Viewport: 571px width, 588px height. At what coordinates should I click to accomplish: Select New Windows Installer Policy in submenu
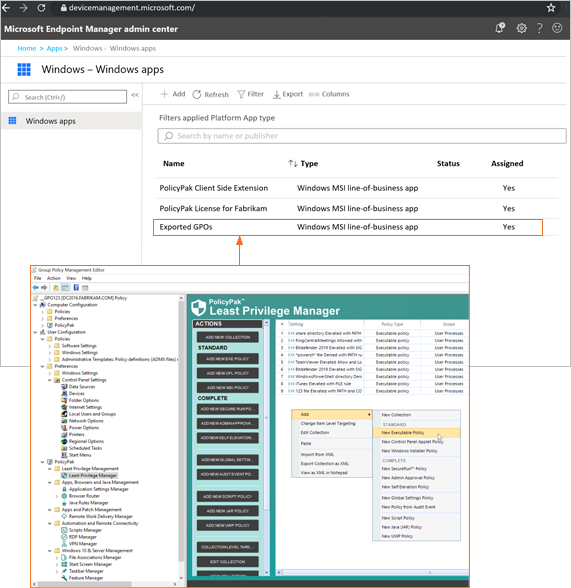click(409, 451)
